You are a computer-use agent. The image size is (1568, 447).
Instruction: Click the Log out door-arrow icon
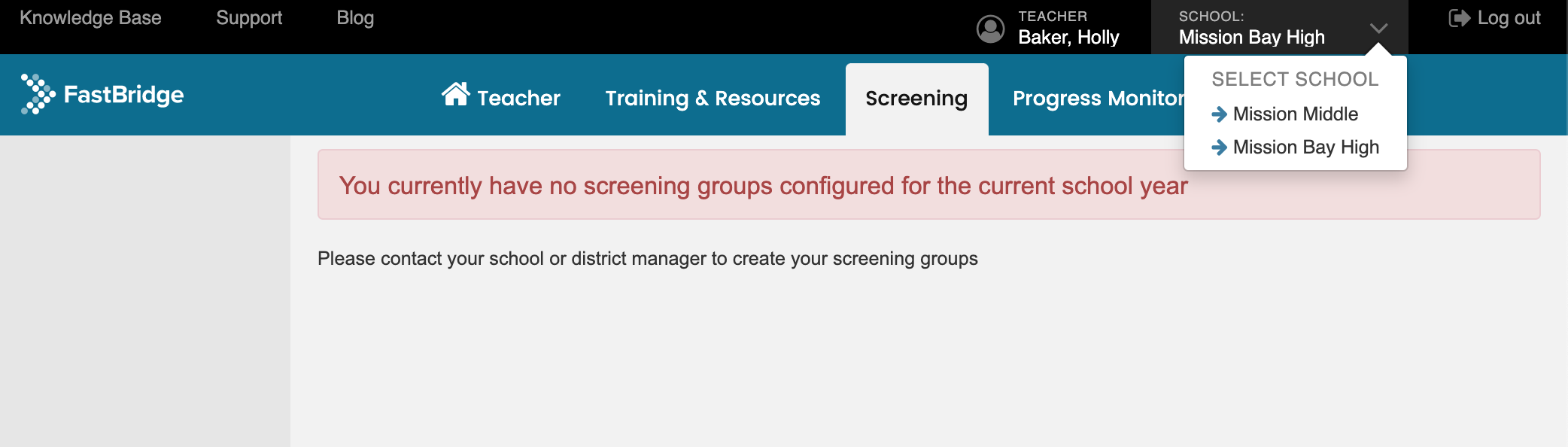pyautogui.click(x=1459, y=18)
